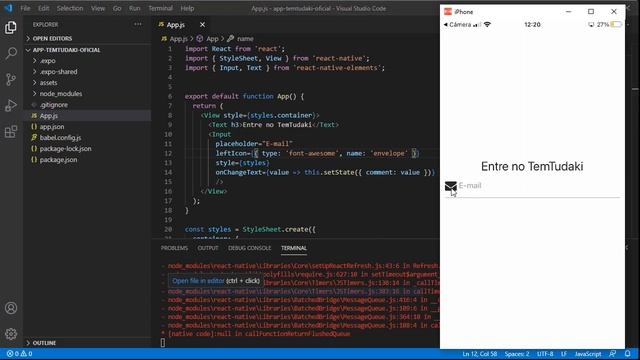The height and width of the screenshot is (360, 640).
Task: Place cursor on line 12 leftIcon code
Action: [317, 153]
